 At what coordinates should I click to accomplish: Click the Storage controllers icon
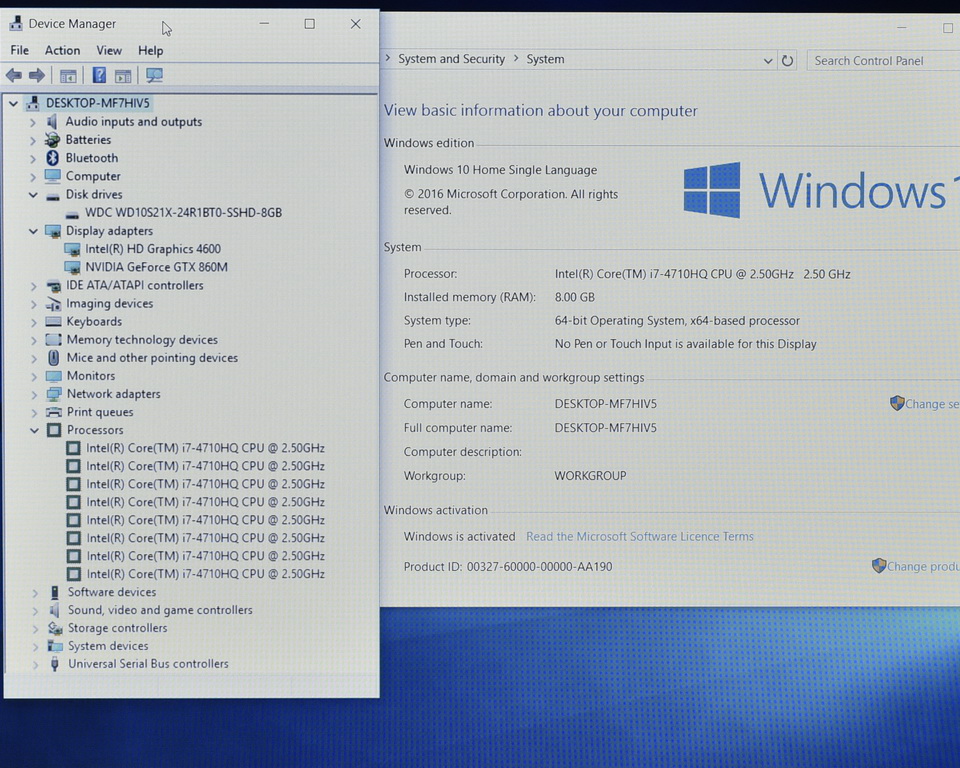coord(55,628)
